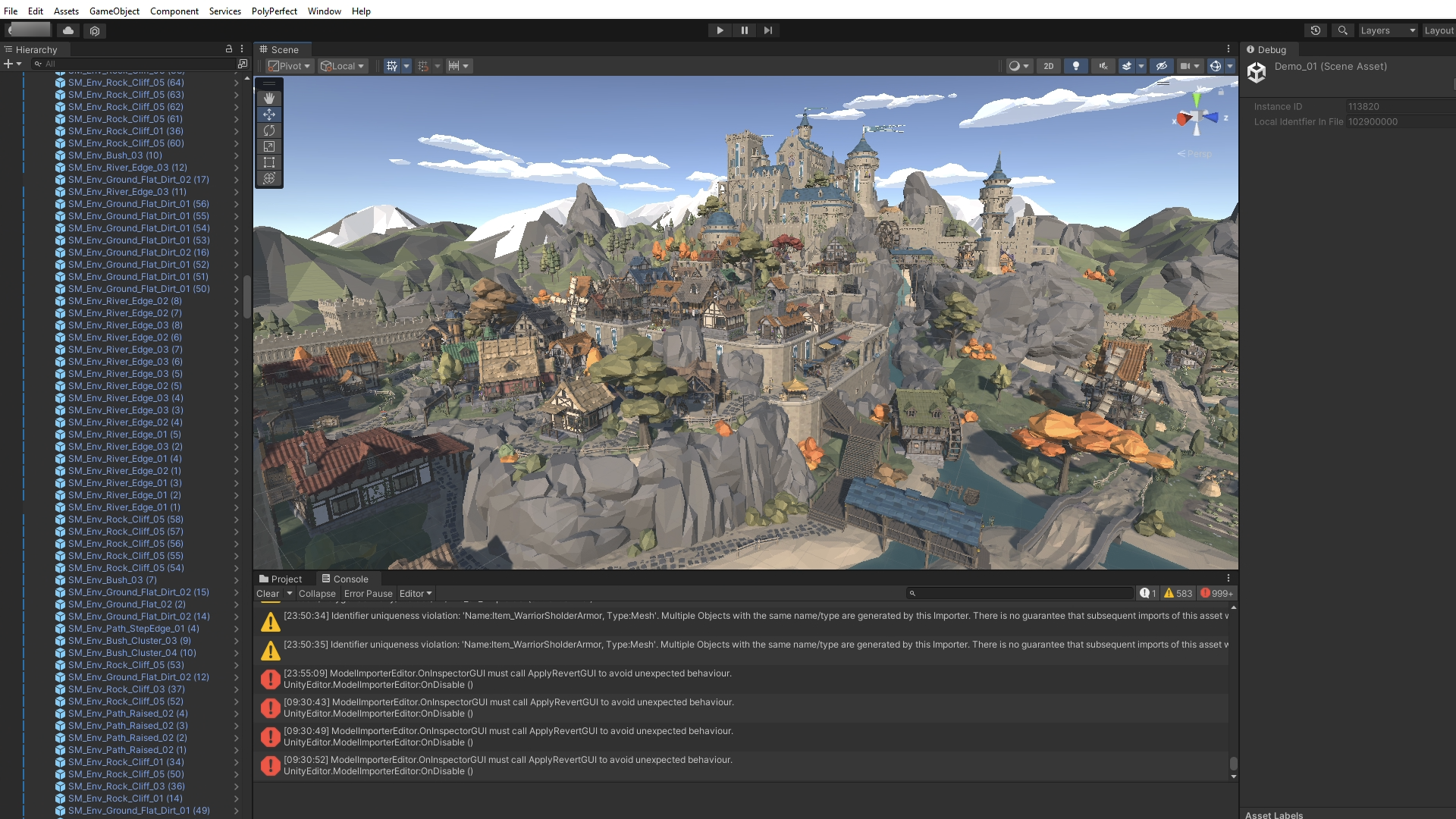Click the Clear console button
This screenshot has height=819, width=1456.
pyautogui.click(x=268, y=594)
